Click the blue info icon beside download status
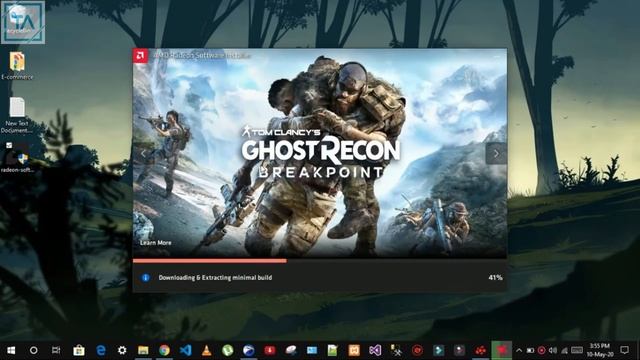The height and width of the screenshot is (360, 640). pyautogui.click(x=145, y=278)
